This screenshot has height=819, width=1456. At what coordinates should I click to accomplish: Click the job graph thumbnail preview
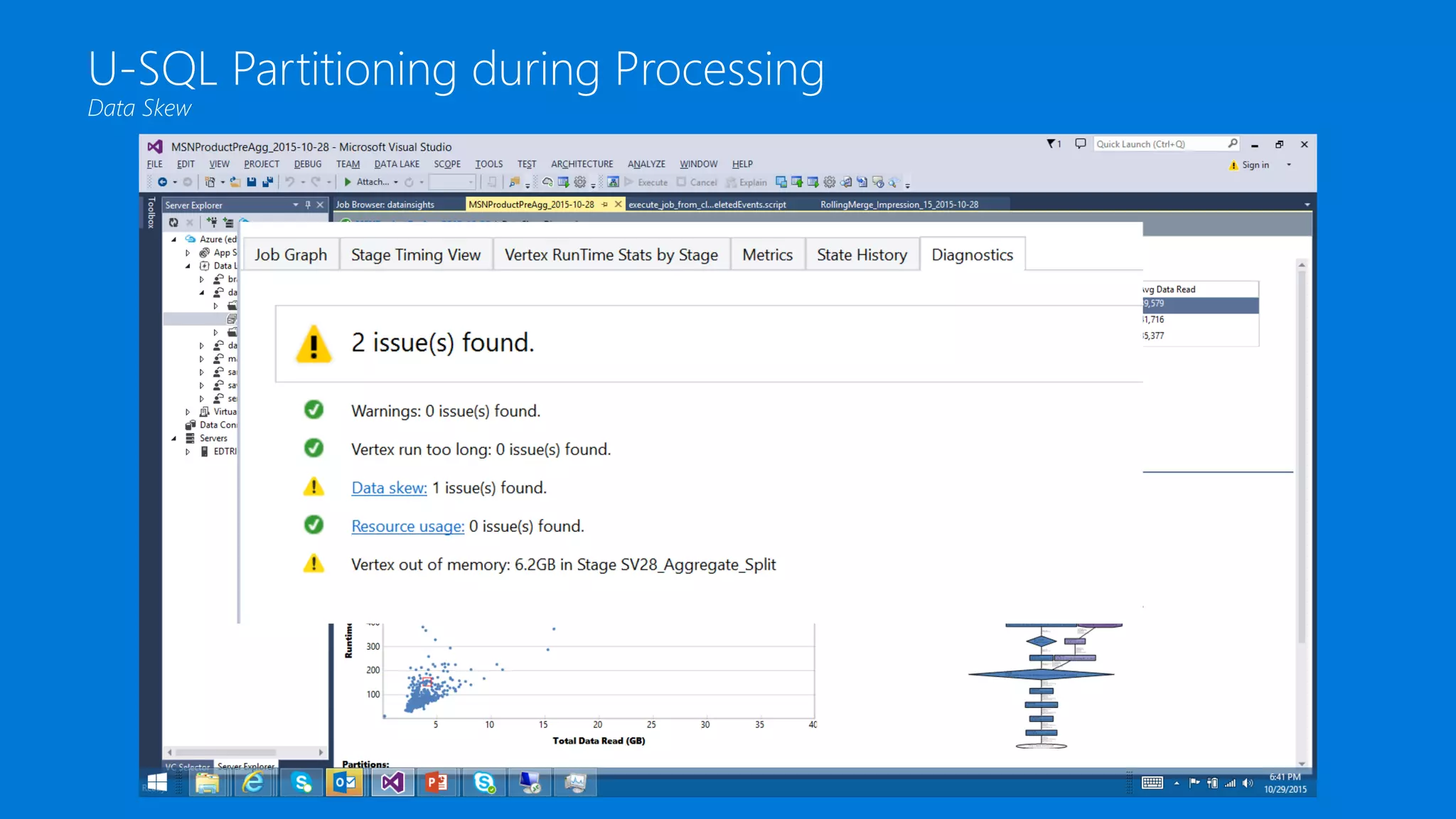point(1042,686)
